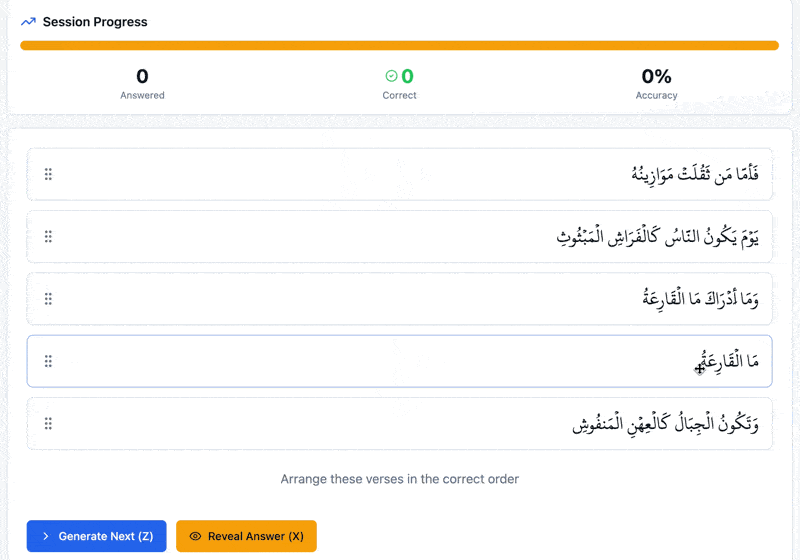This screenshot has height=560, width=800.
Task: Click the 0% Accuracy statistic
Action: tap(656, 76)
